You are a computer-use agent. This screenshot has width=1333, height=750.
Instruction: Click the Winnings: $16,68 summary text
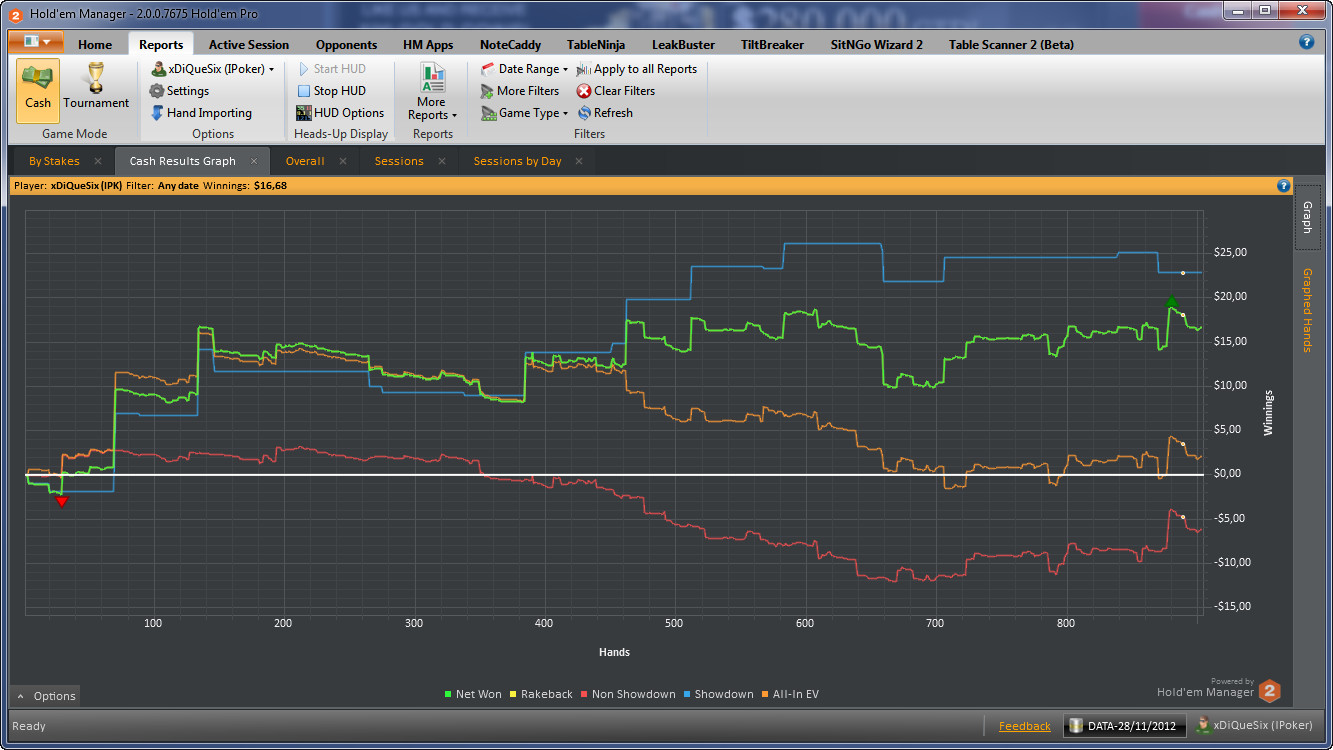point(245,185)
